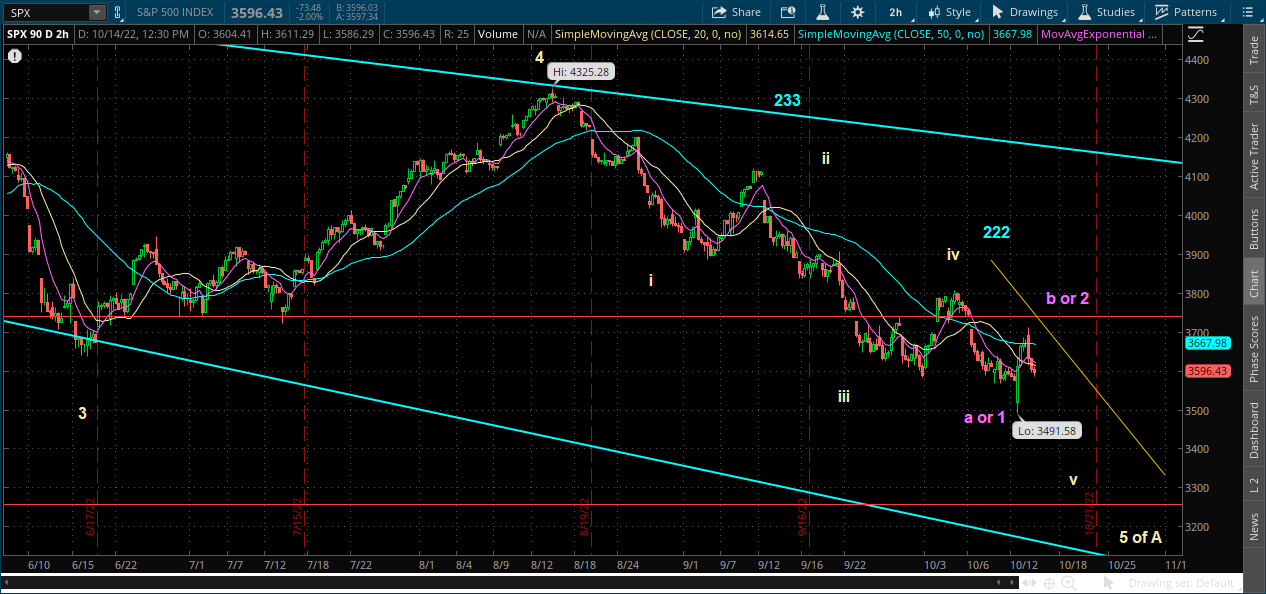Viewport: 1266px width, 594px height.
Task: Click the horizontal chart scrollbar
Action: point(500,583)
